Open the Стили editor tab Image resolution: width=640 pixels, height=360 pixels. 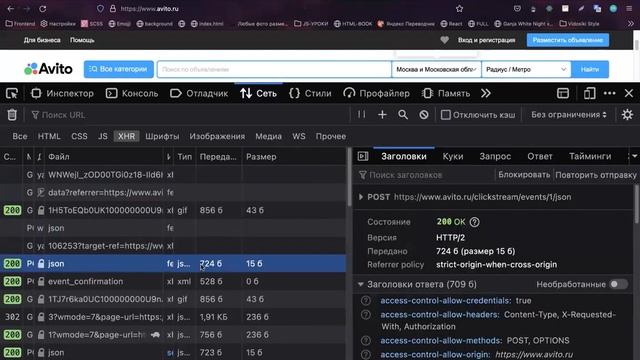(310, 93)
